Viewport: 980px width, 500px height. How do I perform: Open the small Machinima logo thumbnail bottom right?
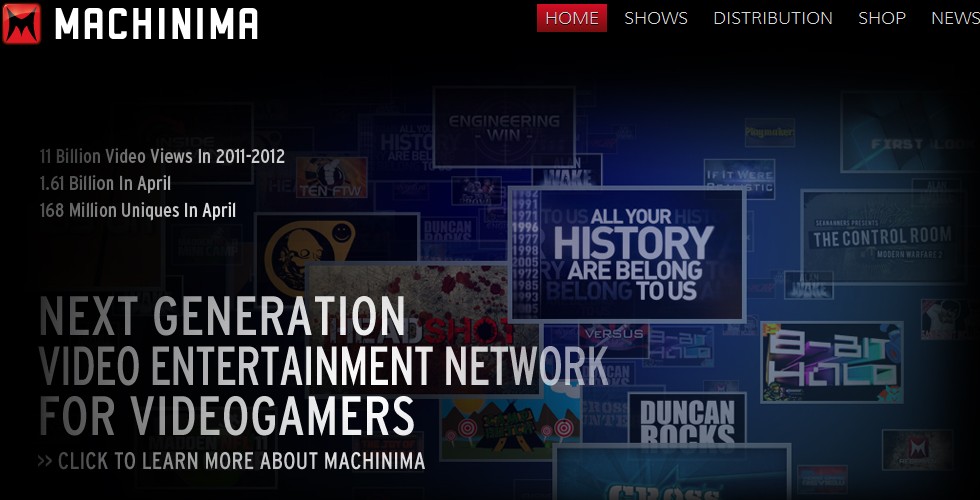coord(918,449)
